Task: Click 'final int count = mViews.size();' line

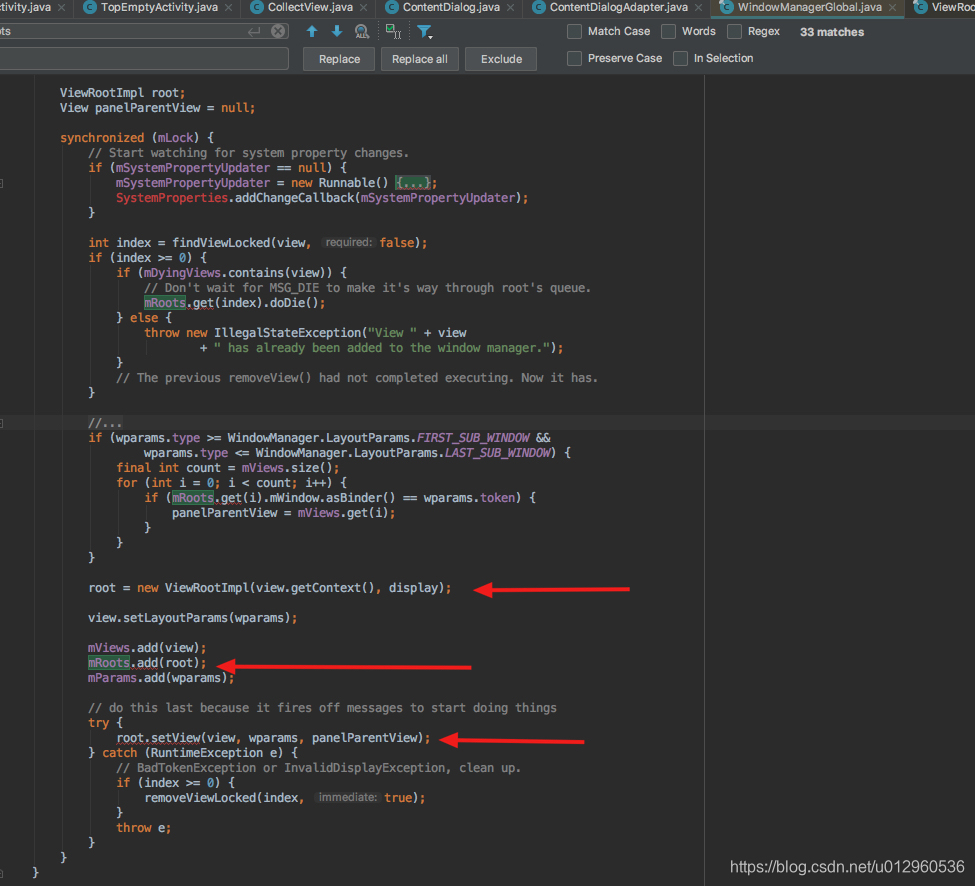Action: point(228,468)
